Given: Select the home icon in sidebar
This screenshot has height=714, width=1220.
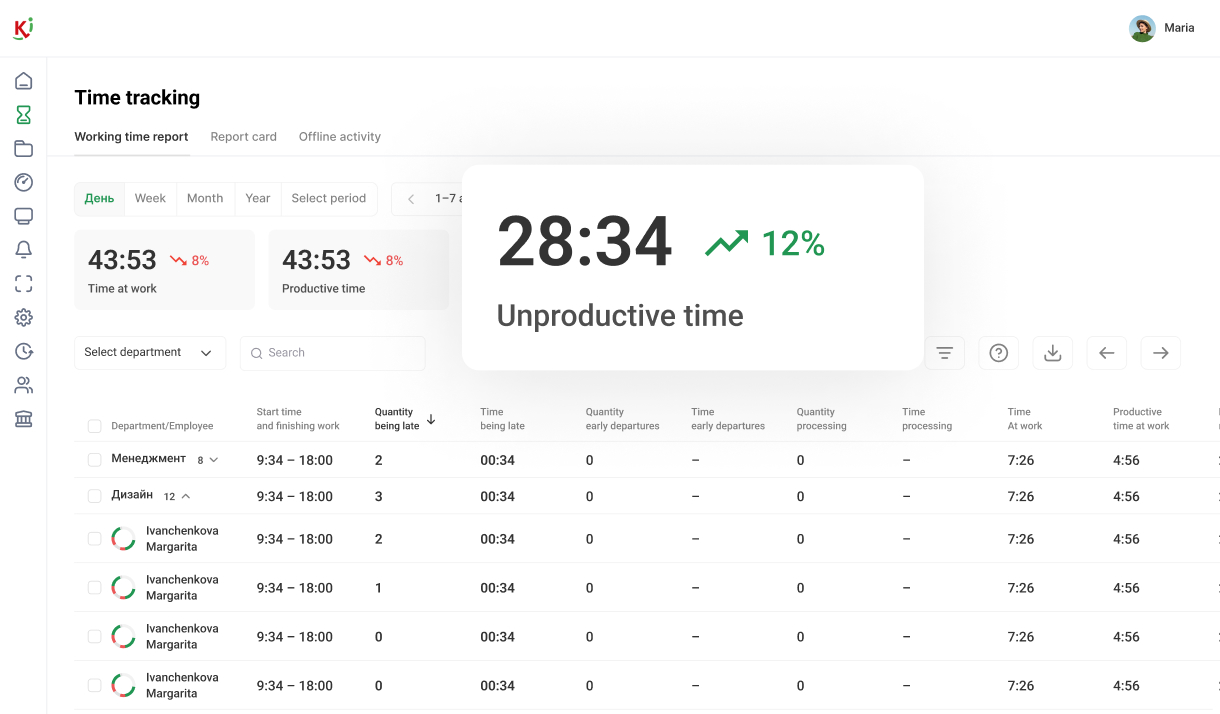Looking at the screenshot, I should coord(23,80).
